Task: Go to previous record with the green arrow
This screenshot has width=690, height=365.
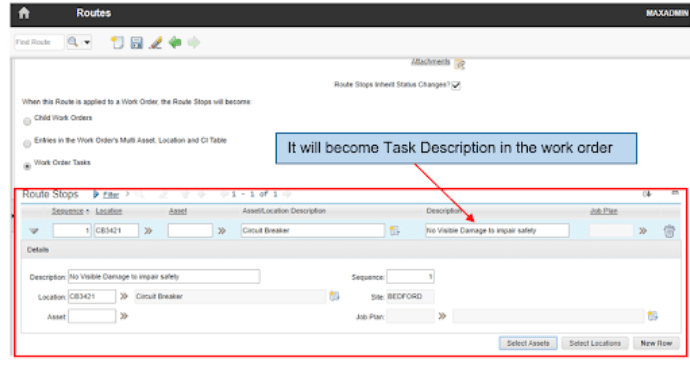Action: (x=175, y=42)
